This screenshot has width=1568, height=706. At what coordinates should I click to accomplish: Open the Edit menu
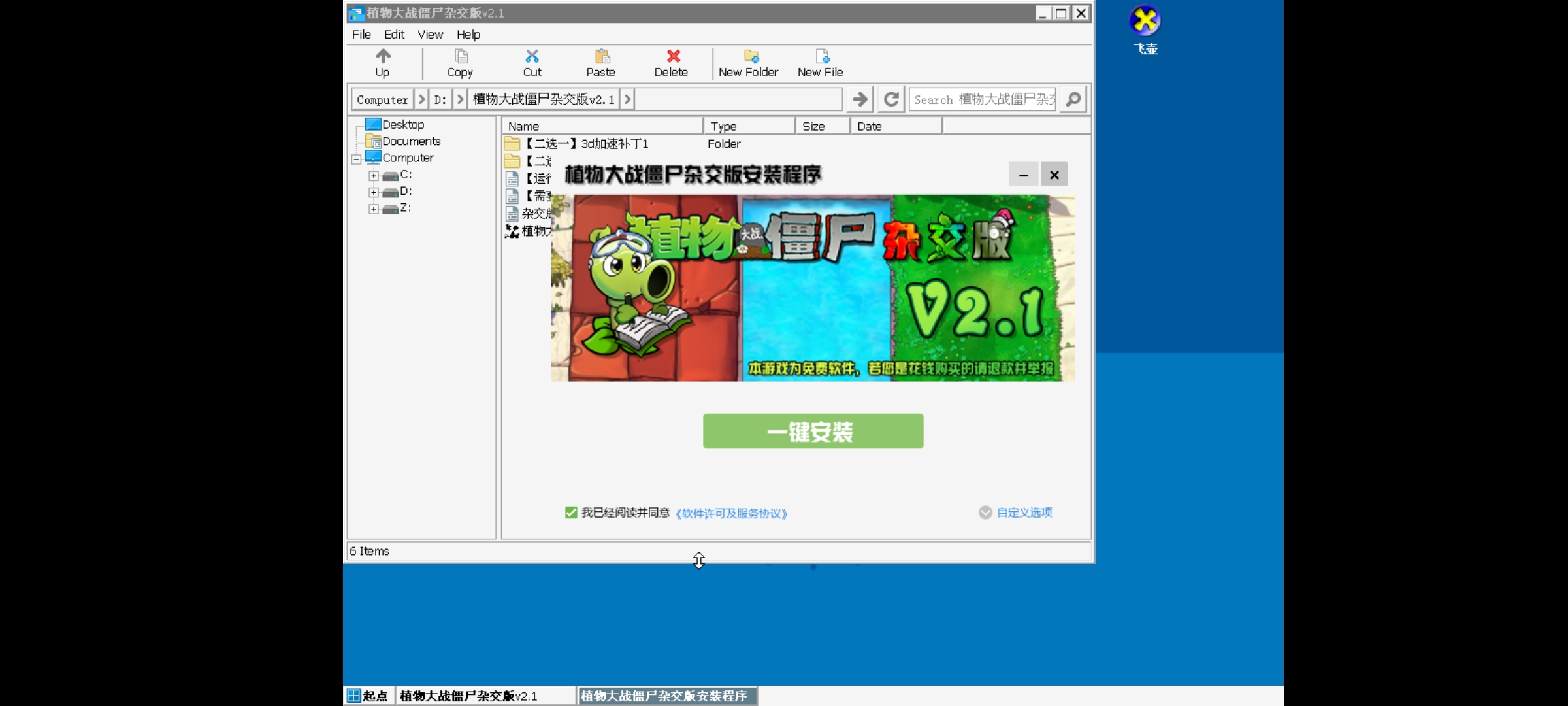(x=394, y=35)
